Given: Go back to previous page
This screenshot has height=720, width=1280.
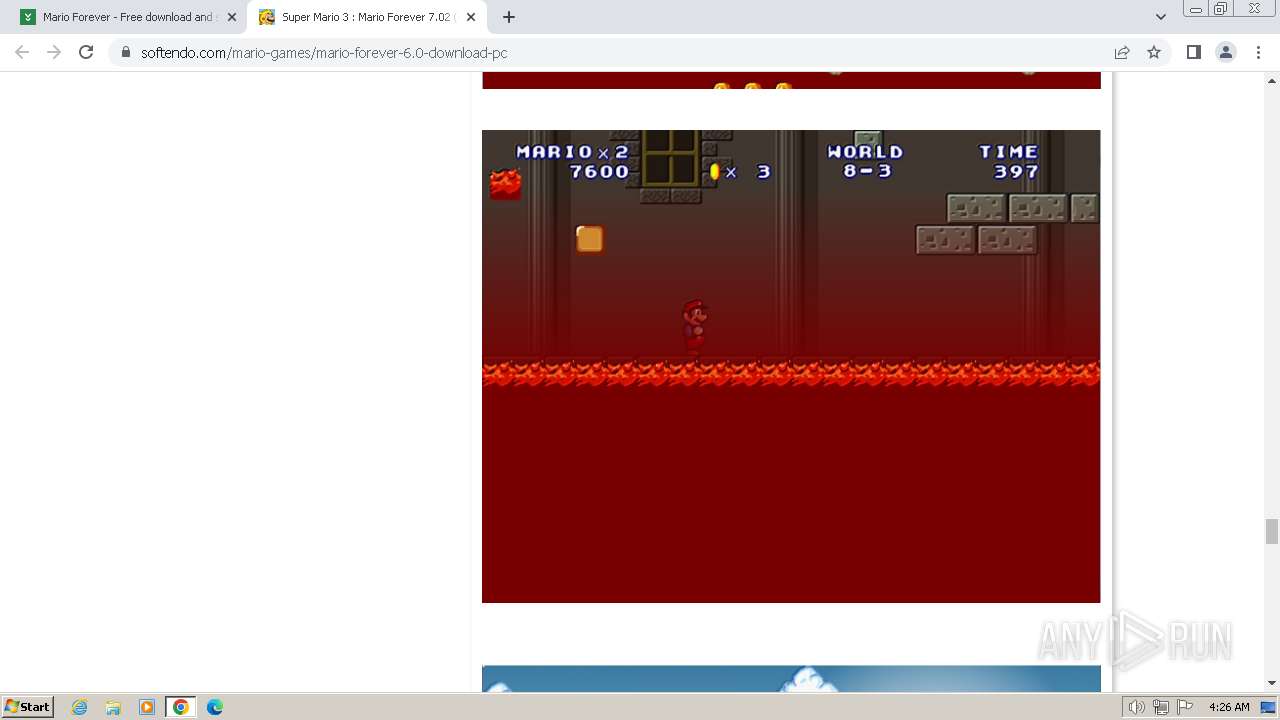Looking at the screenshot, I should [x=22, y=52].
